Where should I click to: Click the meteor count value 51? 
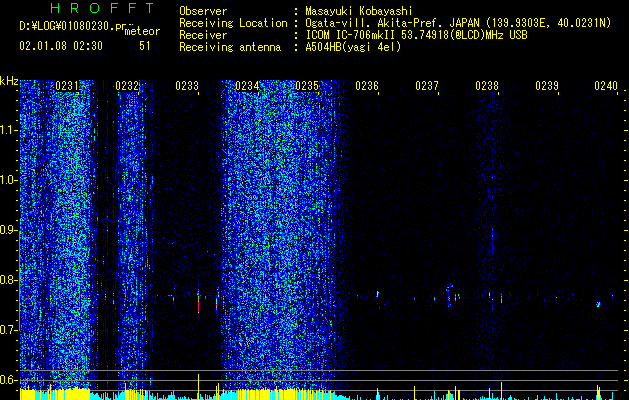pos(145,46)
